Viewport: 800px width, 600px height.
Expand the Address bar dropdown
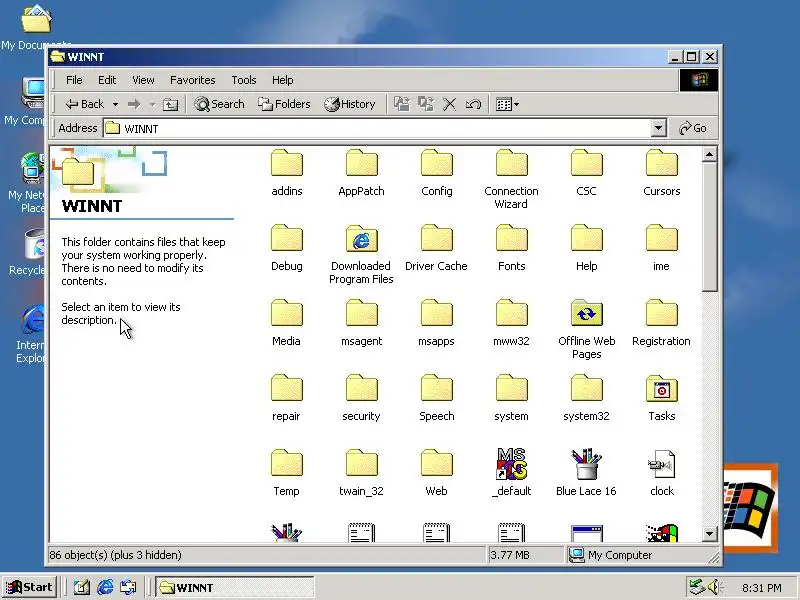pyautogui.click(x=659, y=128)
